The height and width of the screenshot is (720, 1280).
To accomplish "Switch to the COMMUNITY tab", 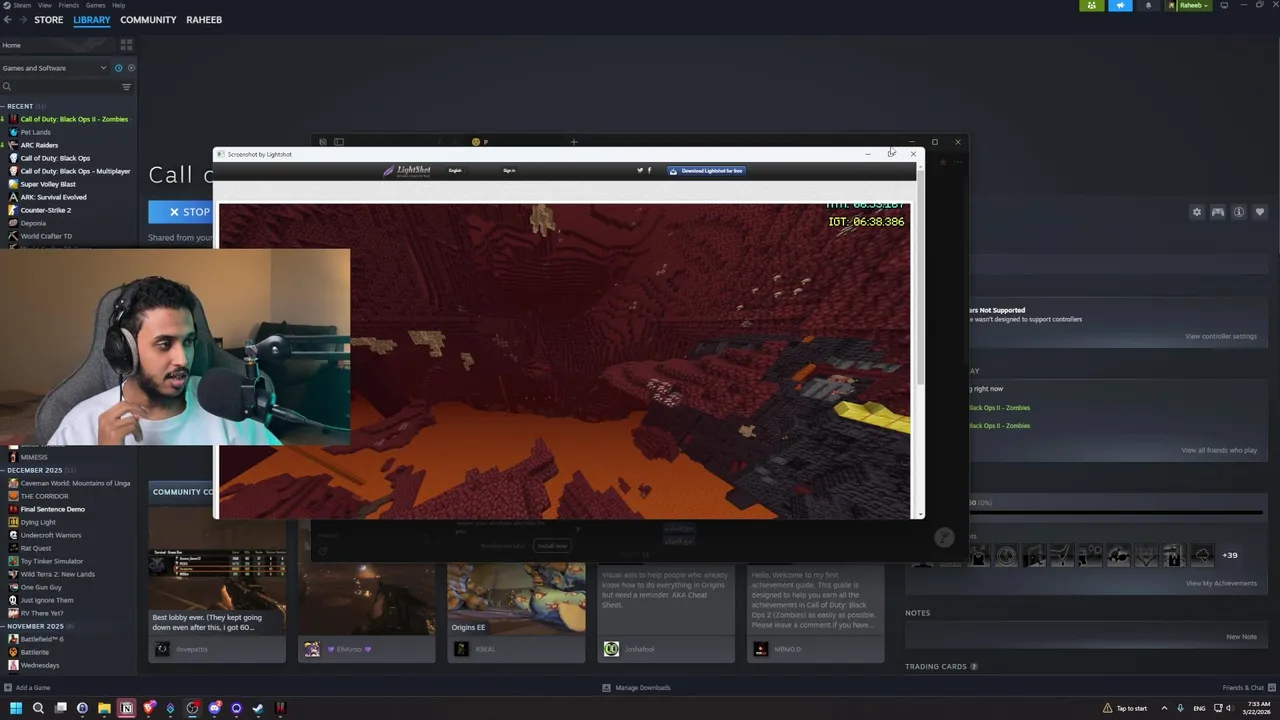I will (148, 20).
